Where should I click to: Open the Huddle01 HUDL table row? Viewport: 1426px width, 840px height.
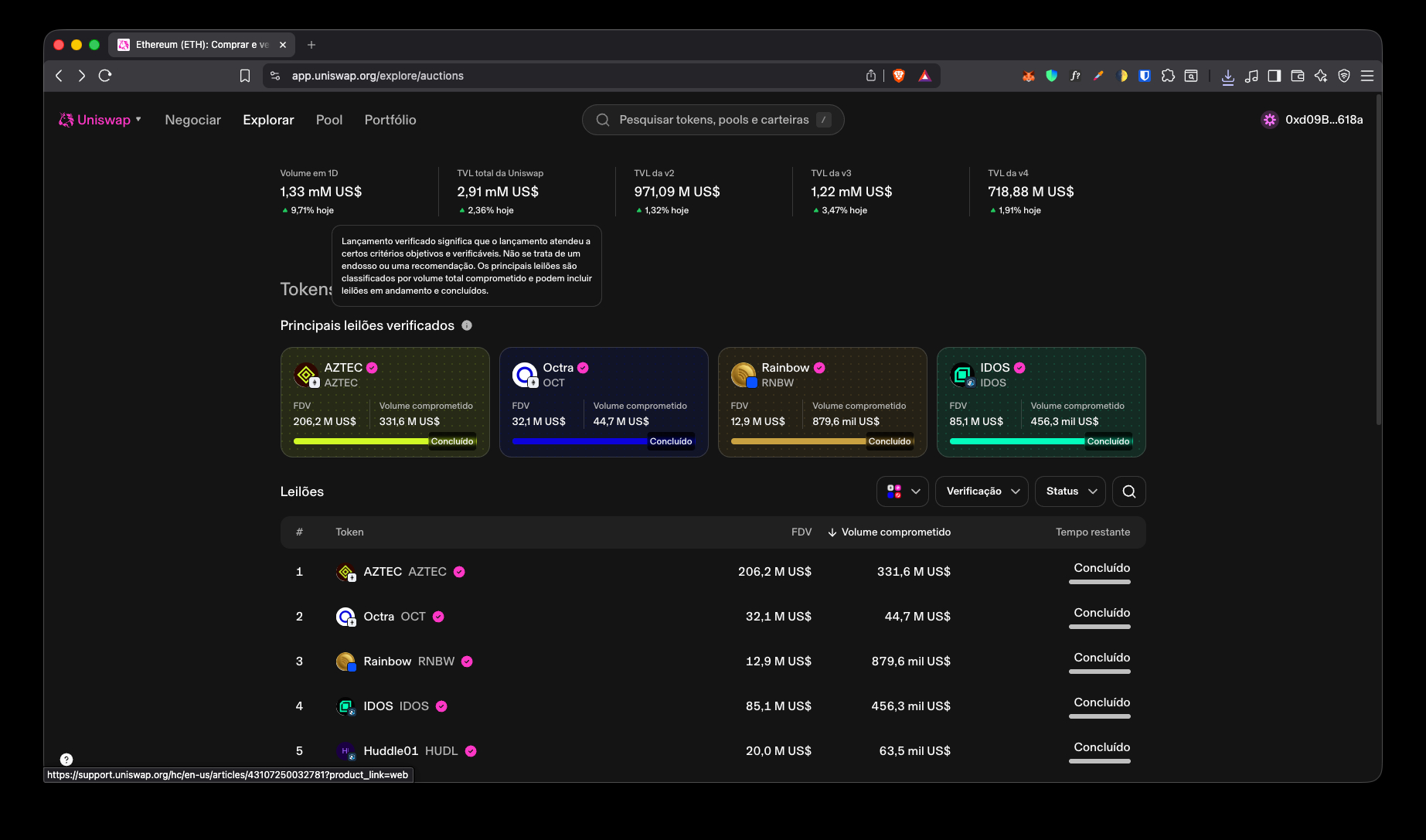(713, 751)
